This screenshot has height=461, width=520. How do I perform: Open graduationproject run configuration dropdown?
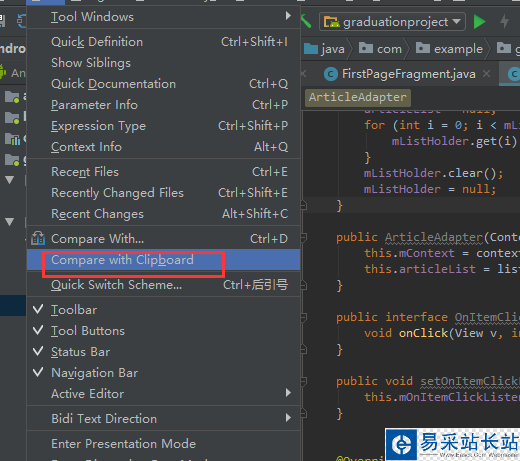(x=392, y=22)
